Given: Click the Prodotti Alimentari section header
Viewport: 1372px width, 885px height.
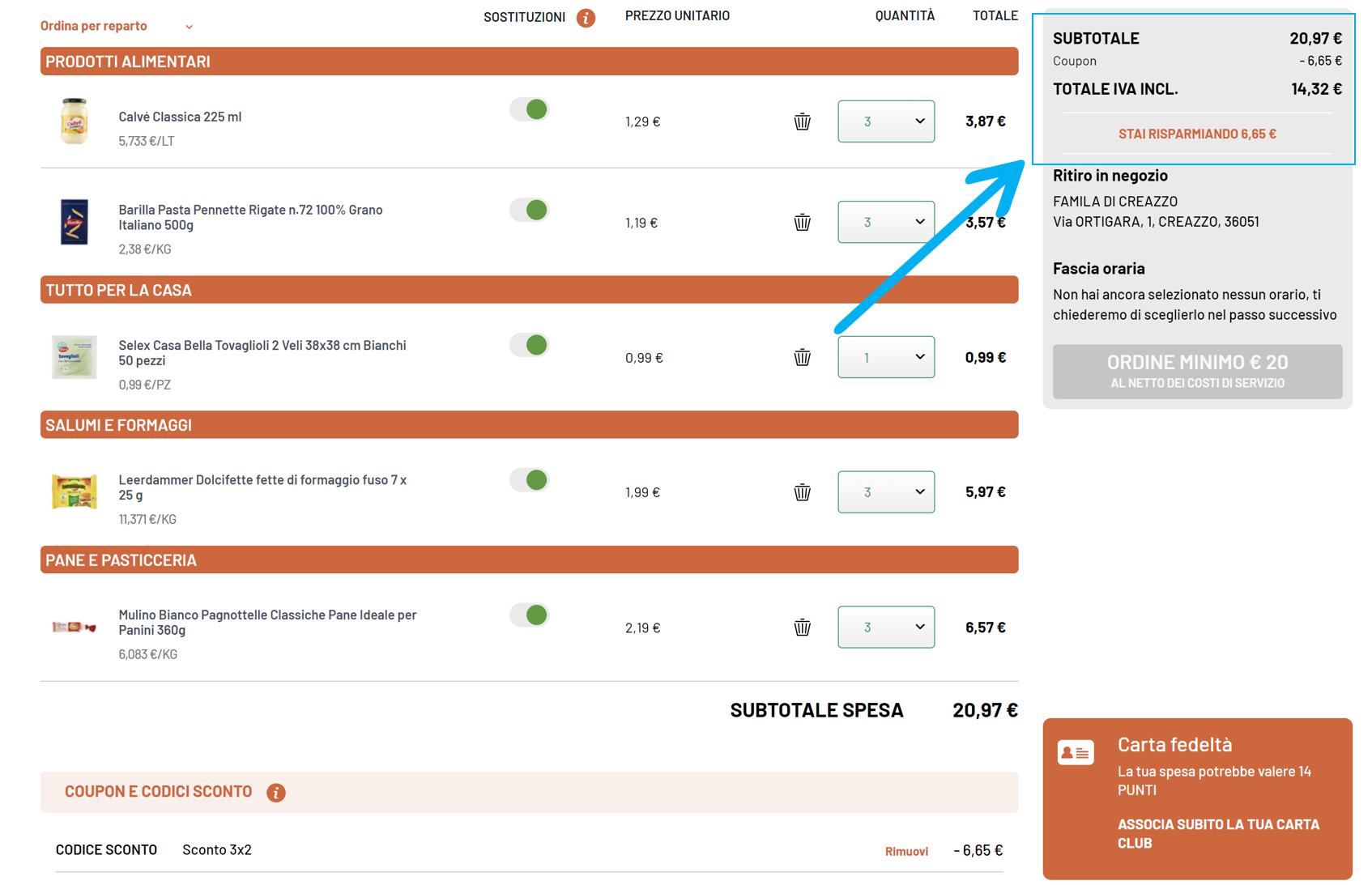Looking at the screenshot, I should pyautogui.click(x=529, y=62).
